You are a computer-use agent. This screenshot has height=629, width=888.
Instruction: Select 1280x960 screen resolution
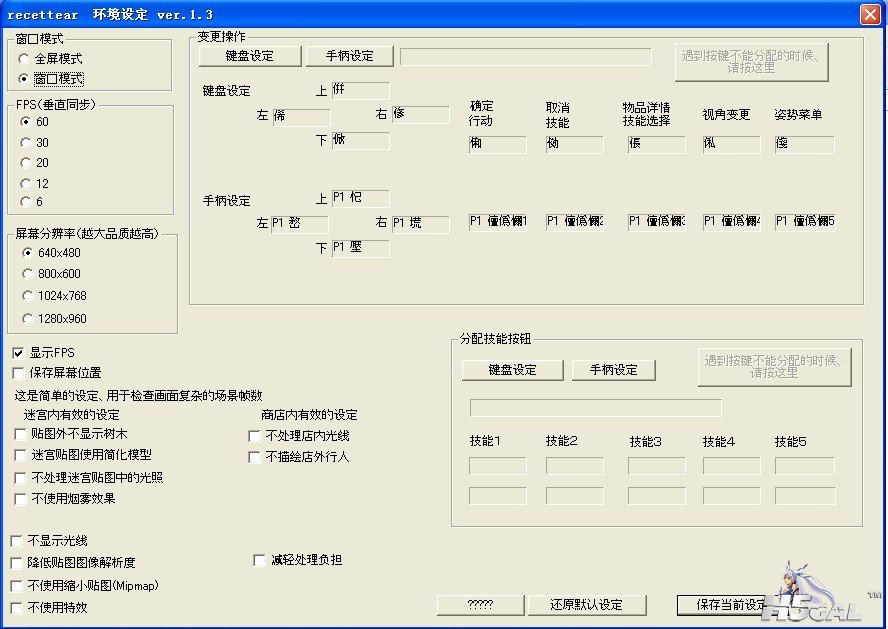tap(28, 318)
